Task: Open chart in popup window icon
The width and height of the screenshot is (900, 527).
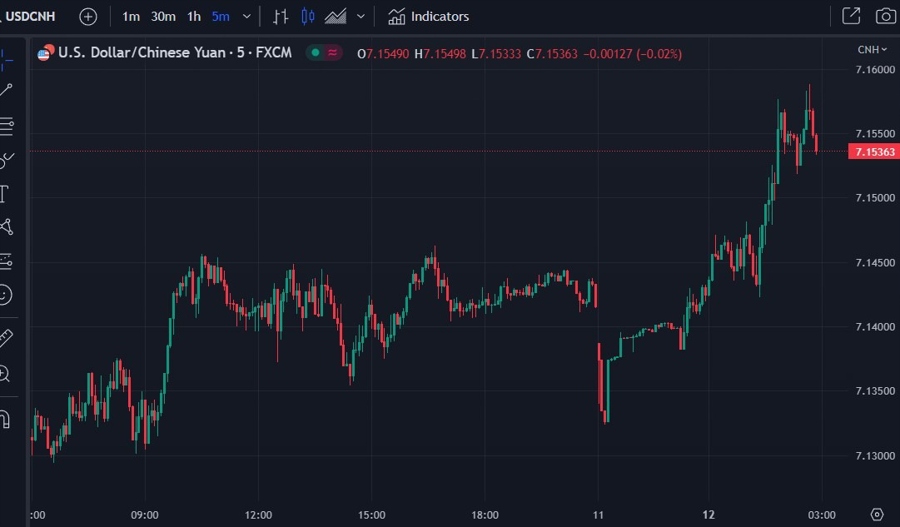Action: (851, 16)
